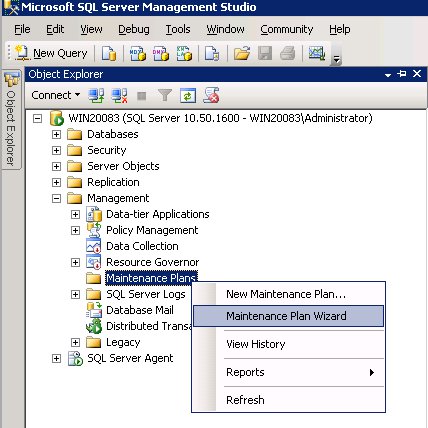This screenshot has height=428, width=428.
Task: Select the Maintenance Plans tree item
Action: [x=151, y=278]
